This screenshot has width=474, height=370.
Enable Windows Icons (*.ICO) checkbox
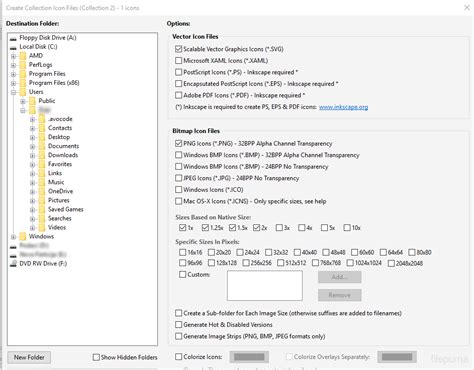click(179, 190)
